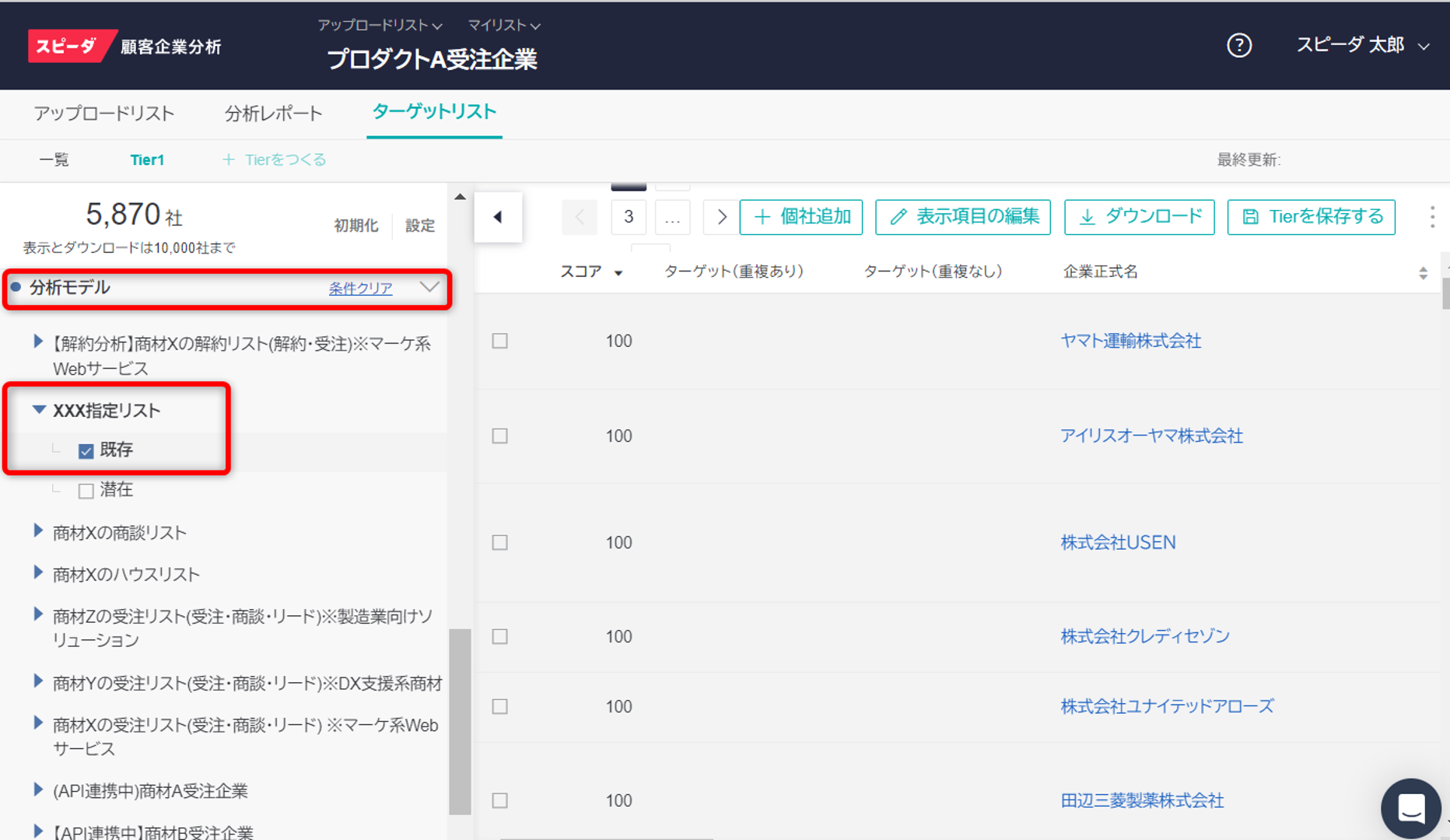The image size is (1450, 840).
Task: Check the 潜在 checkbox
Action: pos(86,491)
